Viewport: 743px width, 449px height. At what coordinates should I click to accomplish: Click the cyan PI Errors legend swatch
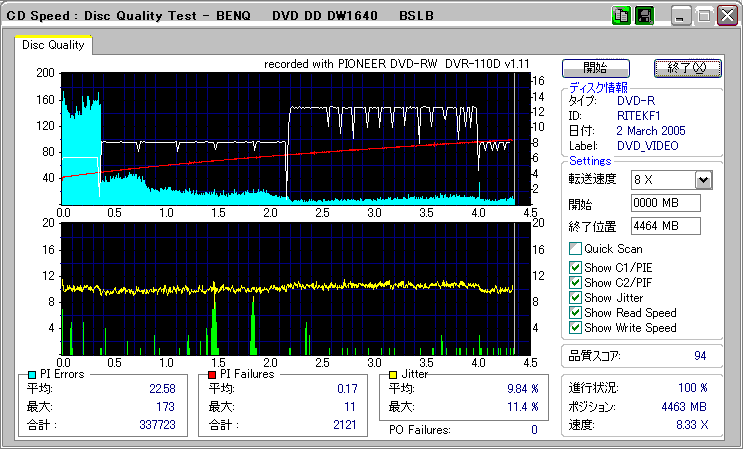coord(32,374)
